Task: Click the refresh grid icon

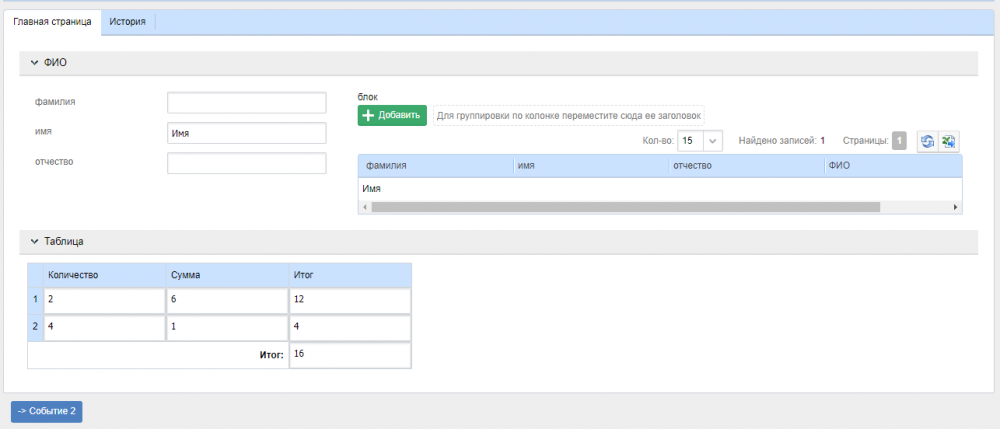Action: point(927,142)
